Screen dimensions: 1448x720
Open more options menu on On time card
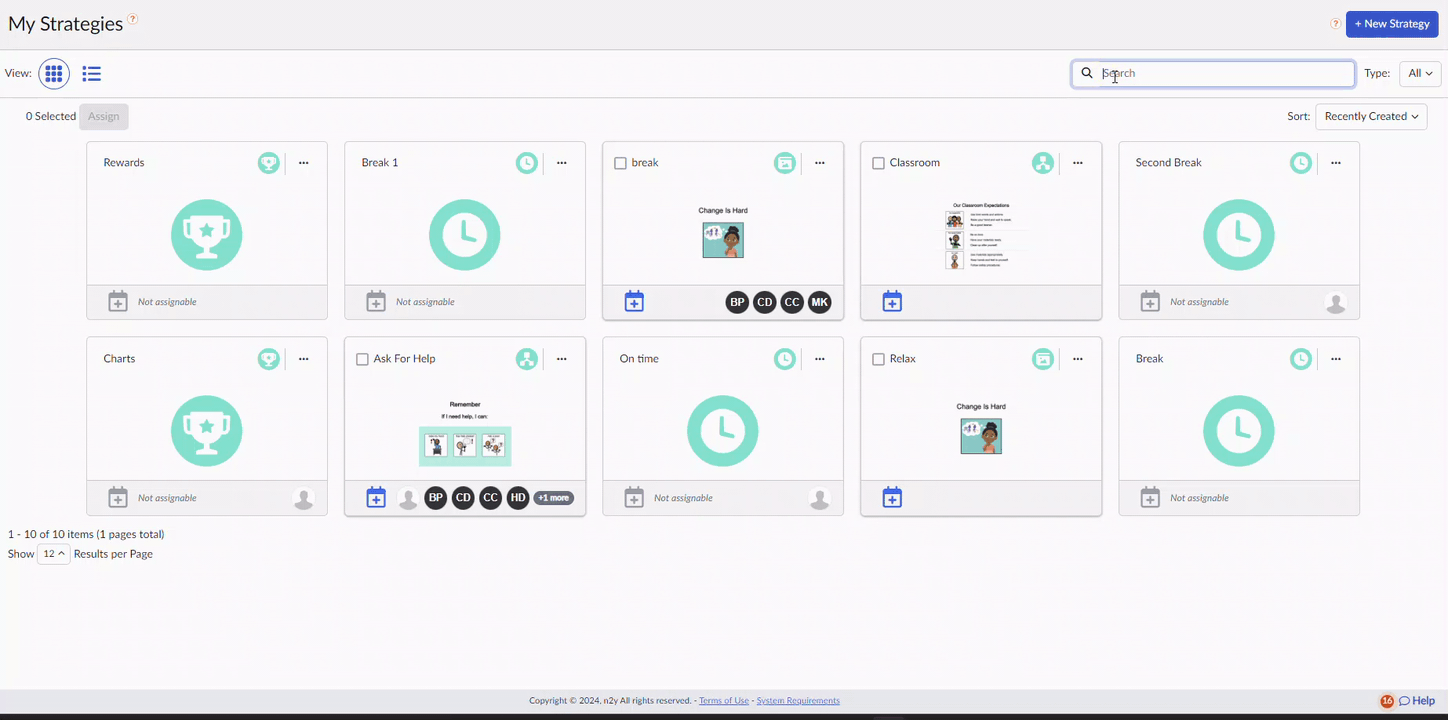tap(820, 359)
